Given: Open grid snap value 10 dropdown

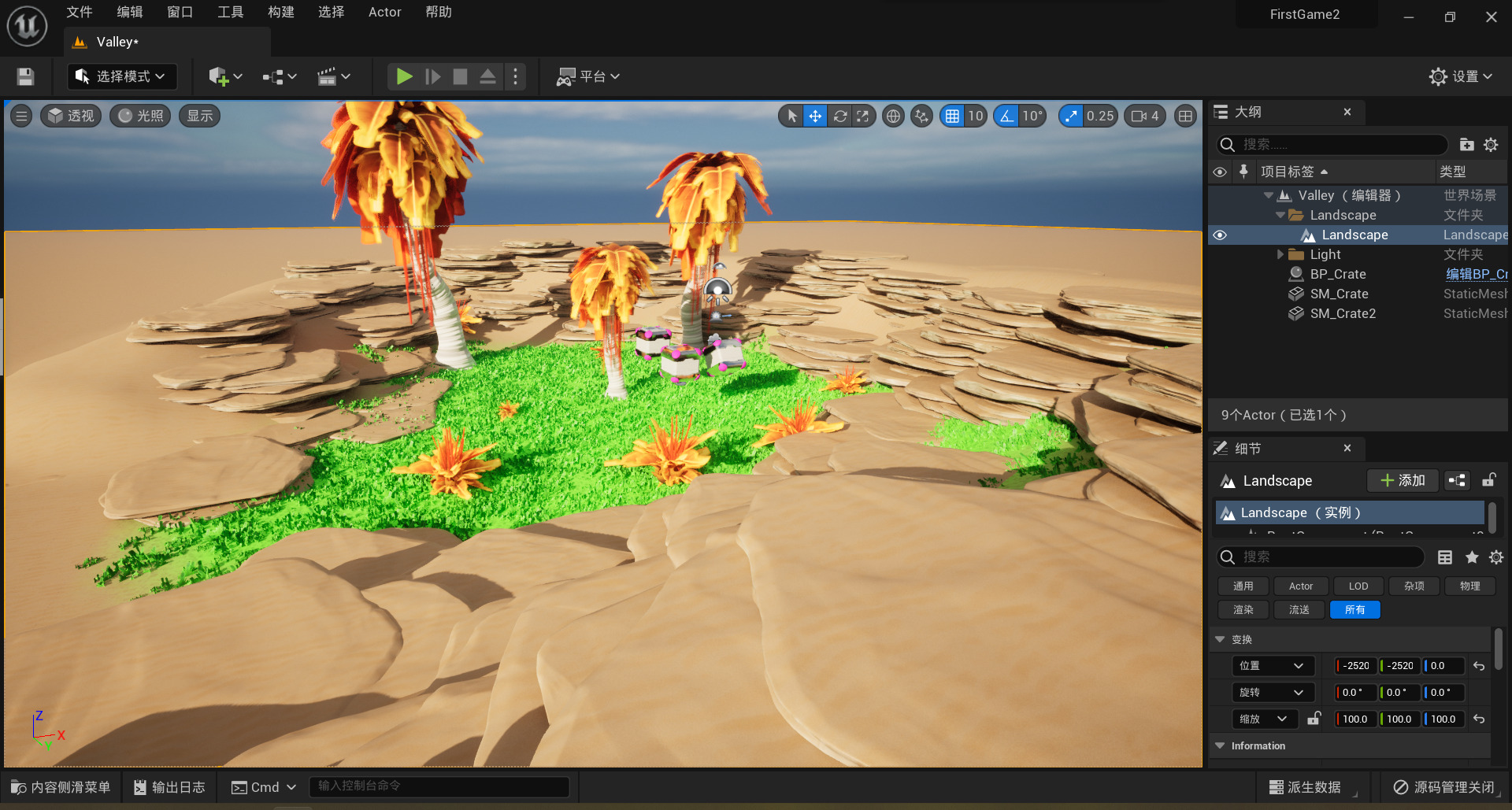Looking at the screenshot, I should [976, 117].
